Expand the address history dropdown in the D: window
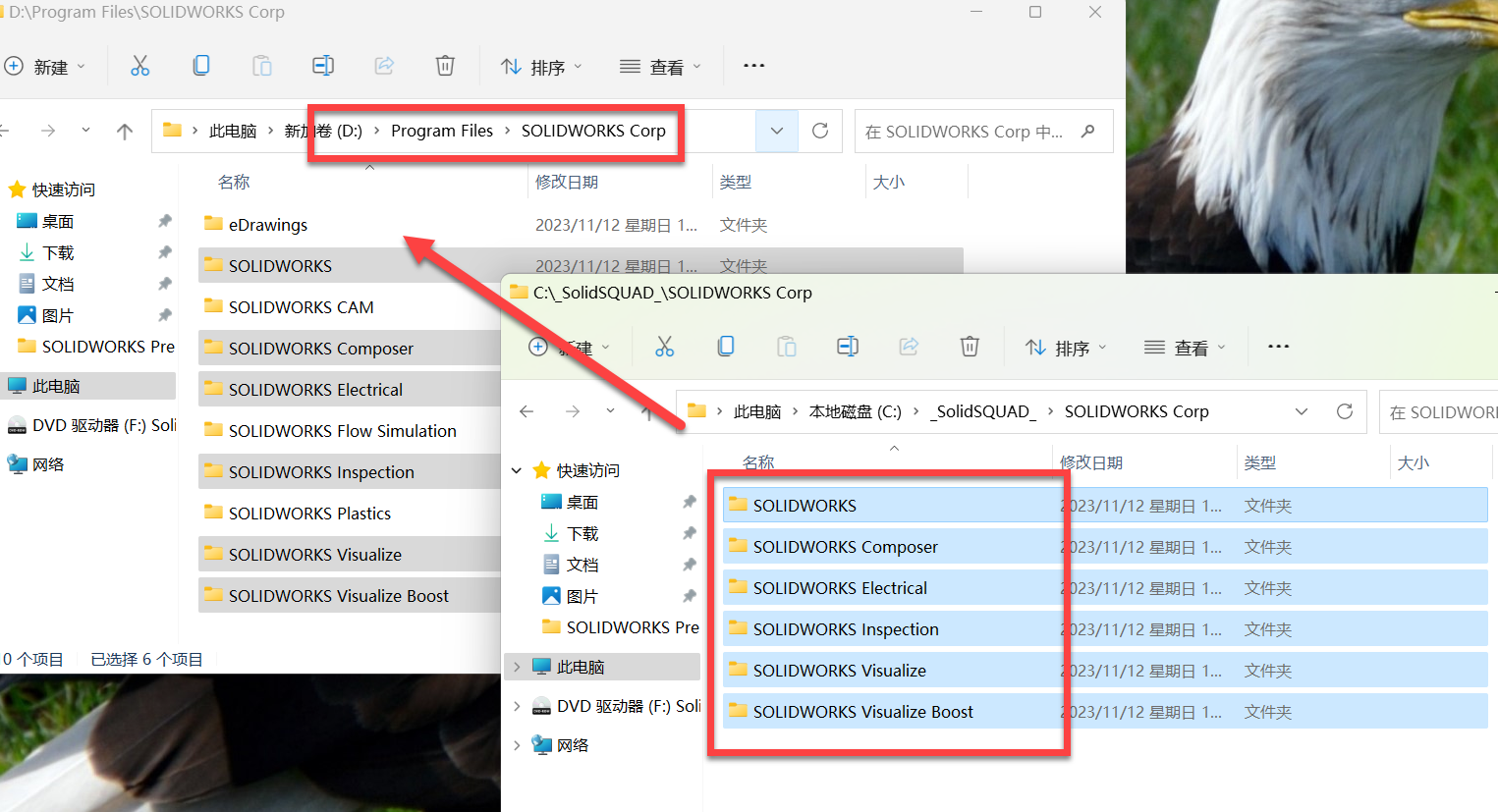 click(777, 131)
